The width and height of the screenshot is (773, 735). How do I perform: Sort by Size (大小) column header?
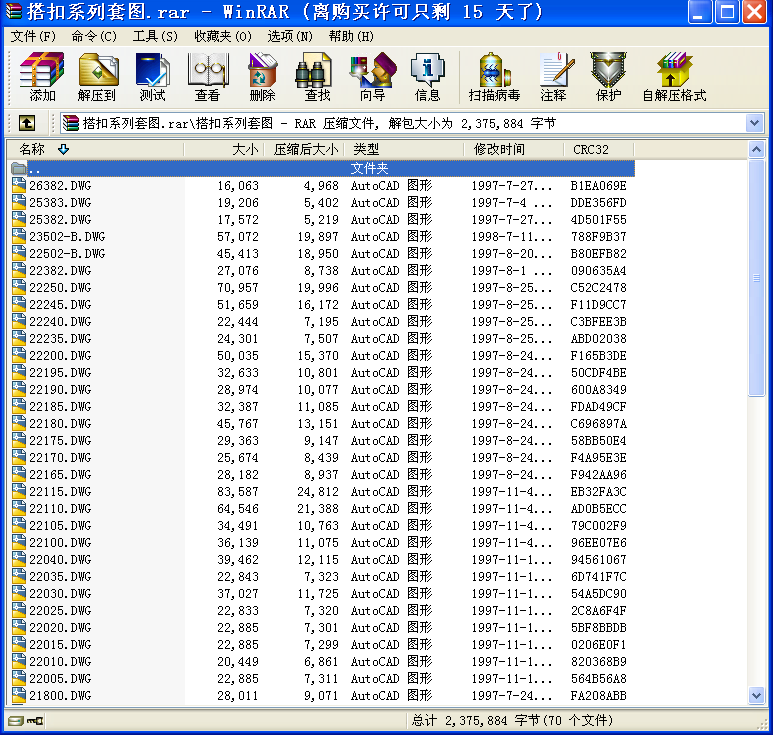224,149
